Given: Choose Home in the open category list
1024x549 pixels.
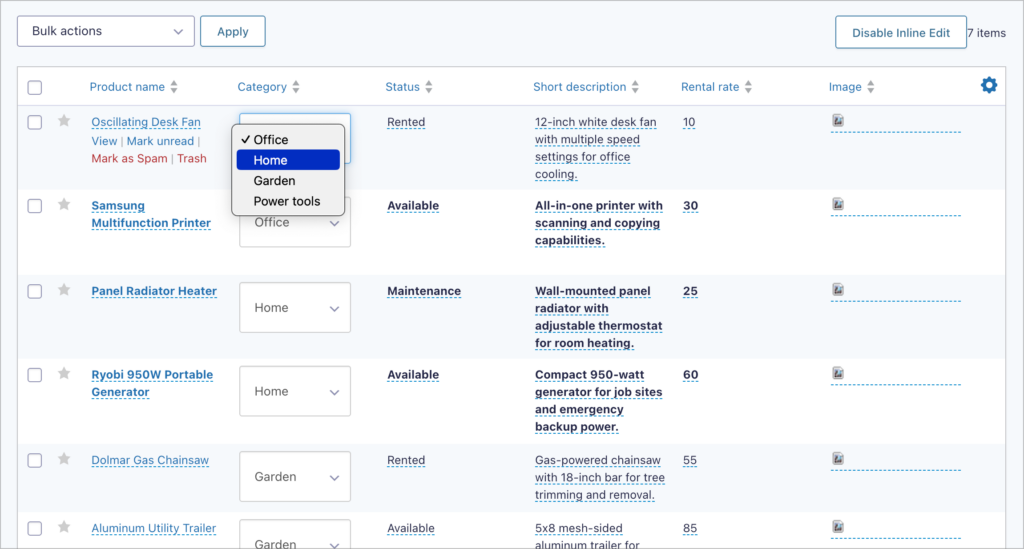Looking at the screenshot, I should click(288, 160).
